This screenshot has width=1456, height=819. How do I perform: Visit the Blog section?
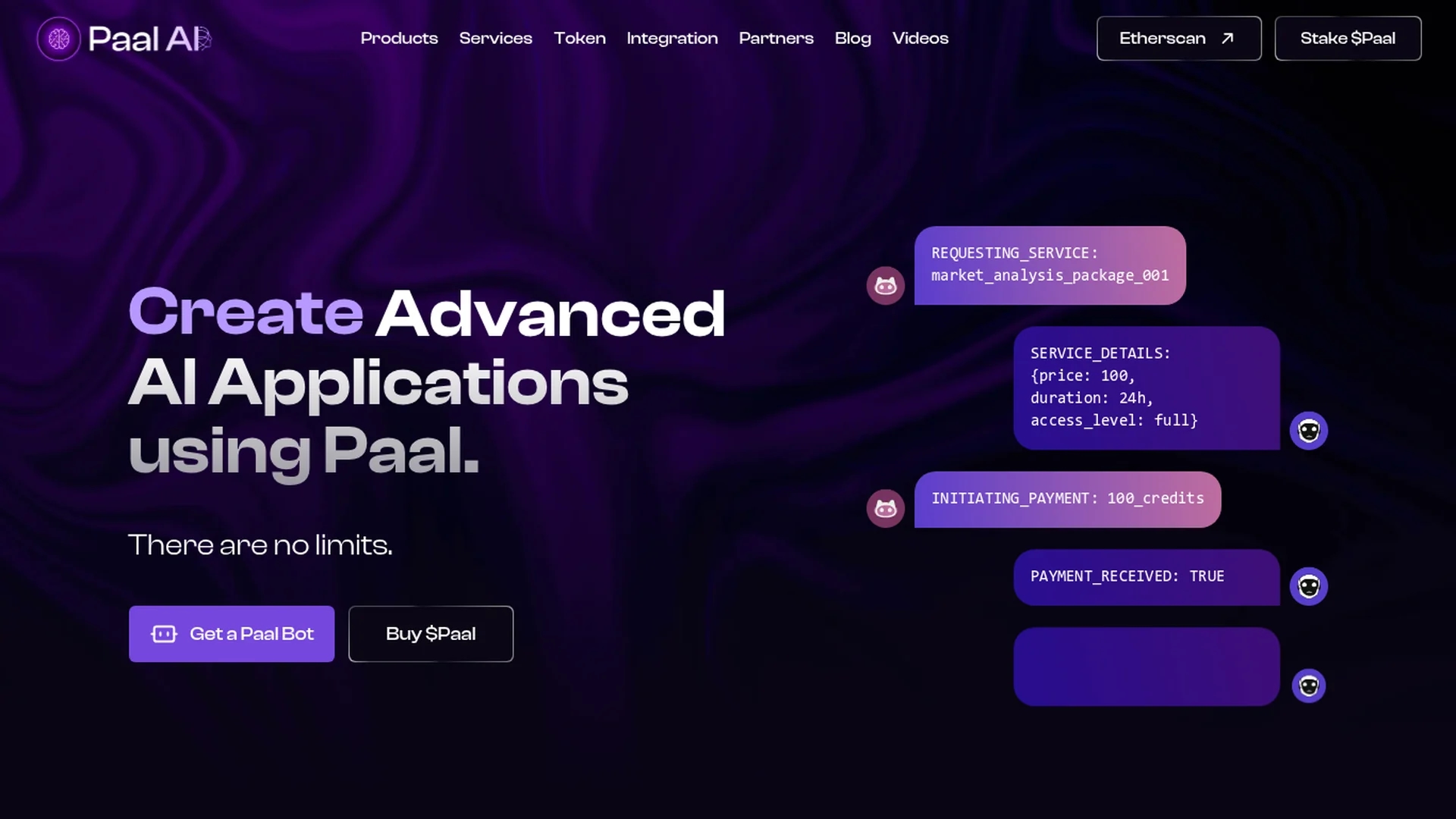[852, 38]
